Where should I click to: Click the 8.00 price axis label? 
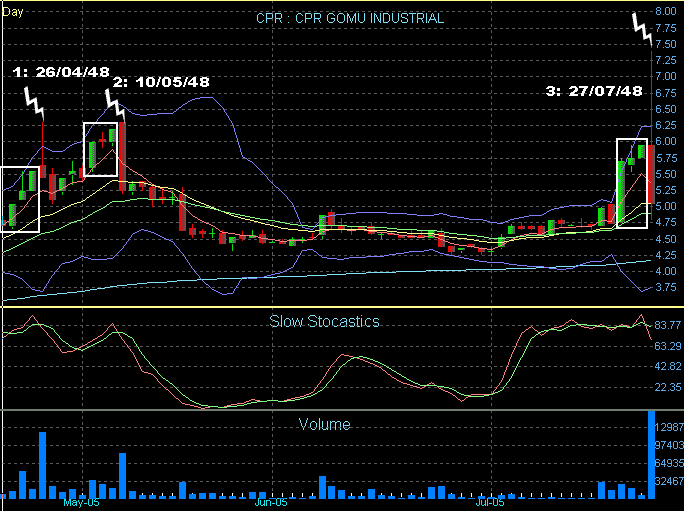pyautogui.click(x=666, y=11)
